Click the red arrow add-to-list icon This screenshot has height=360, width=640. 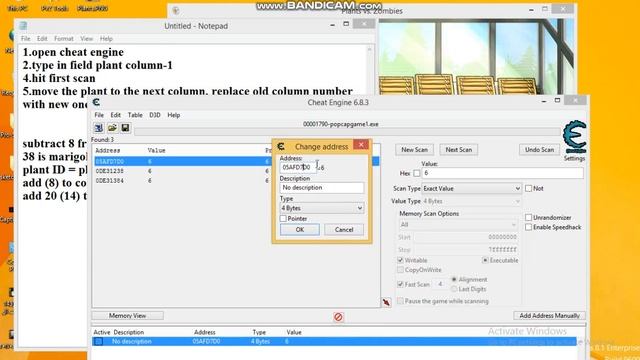click(386, 302)
